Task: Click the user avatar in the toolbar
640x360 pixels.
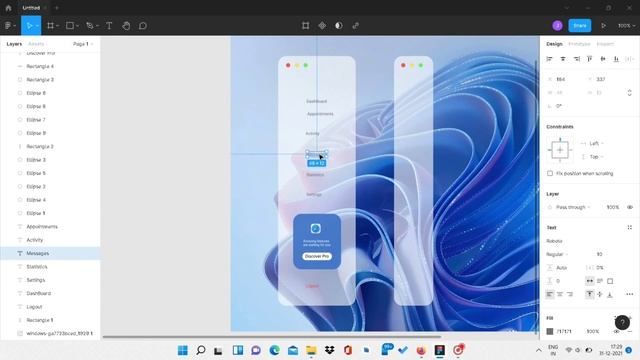Action: tap(557, 26)
